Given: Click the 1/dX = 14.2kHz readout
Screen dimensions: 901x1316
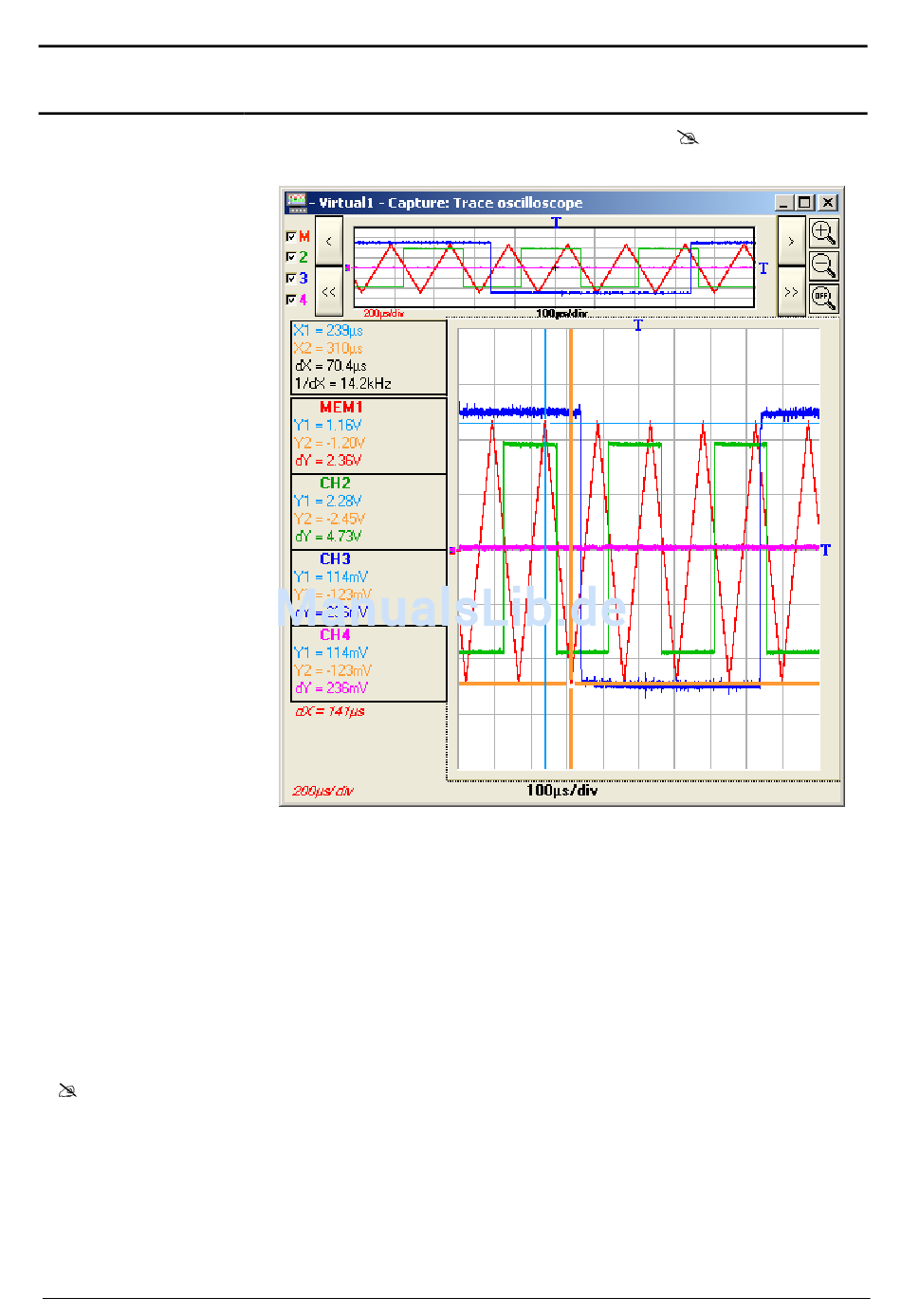Looking at the screenshot, I should click(342, 383).
